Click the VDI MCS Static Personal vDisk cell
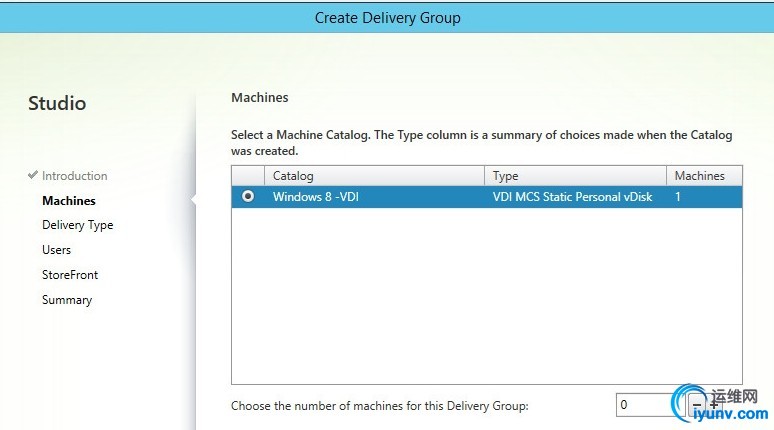774x430 pixels. click(x=572, y=196)
